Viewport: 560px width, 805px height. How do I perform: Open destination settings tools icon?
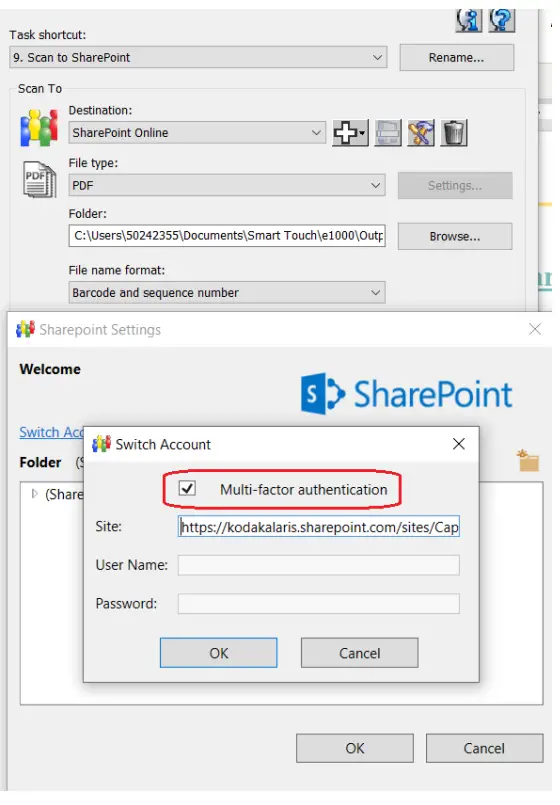(421, 133)
